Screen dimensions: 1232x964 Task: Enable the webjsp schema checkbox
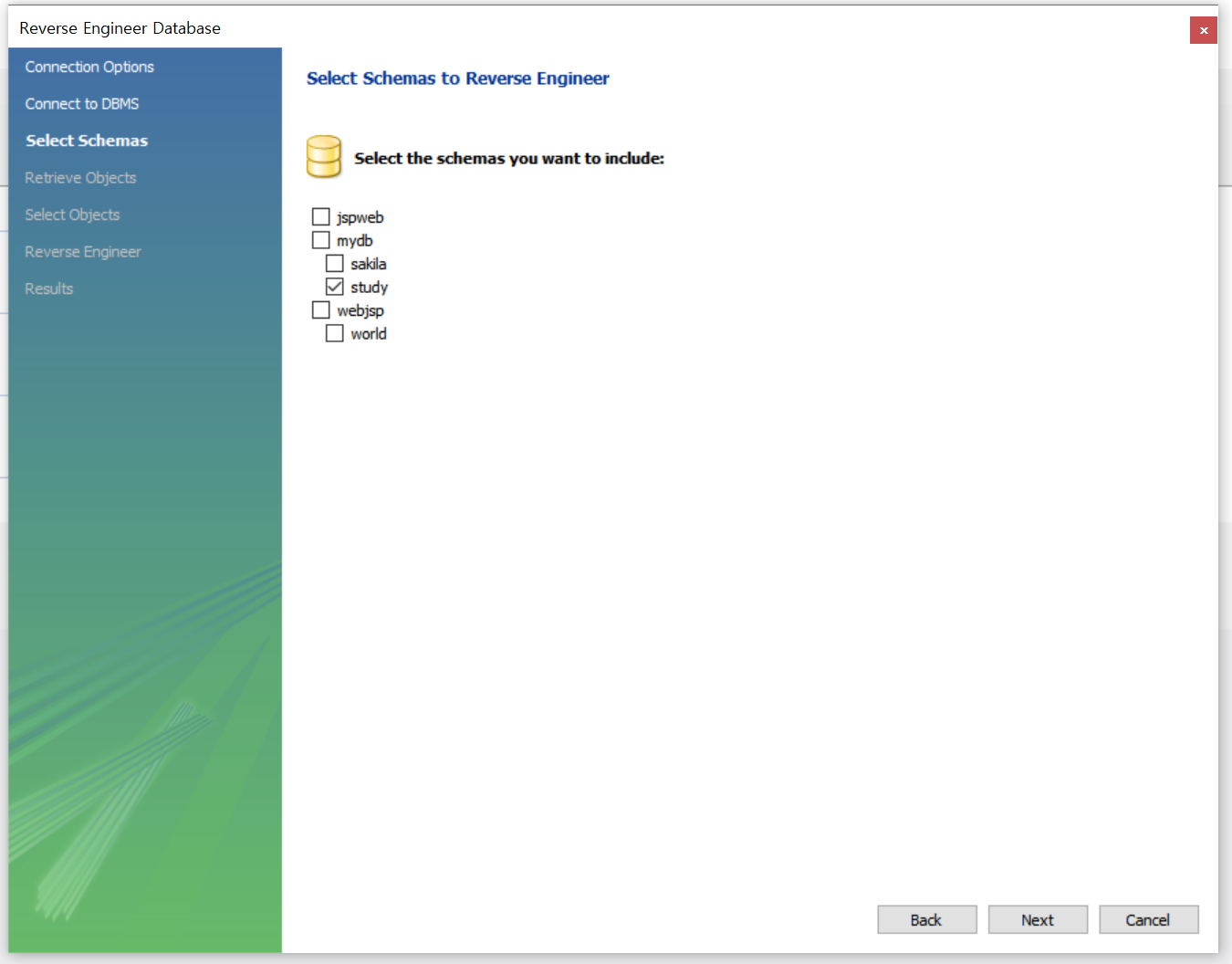[320, 309]
